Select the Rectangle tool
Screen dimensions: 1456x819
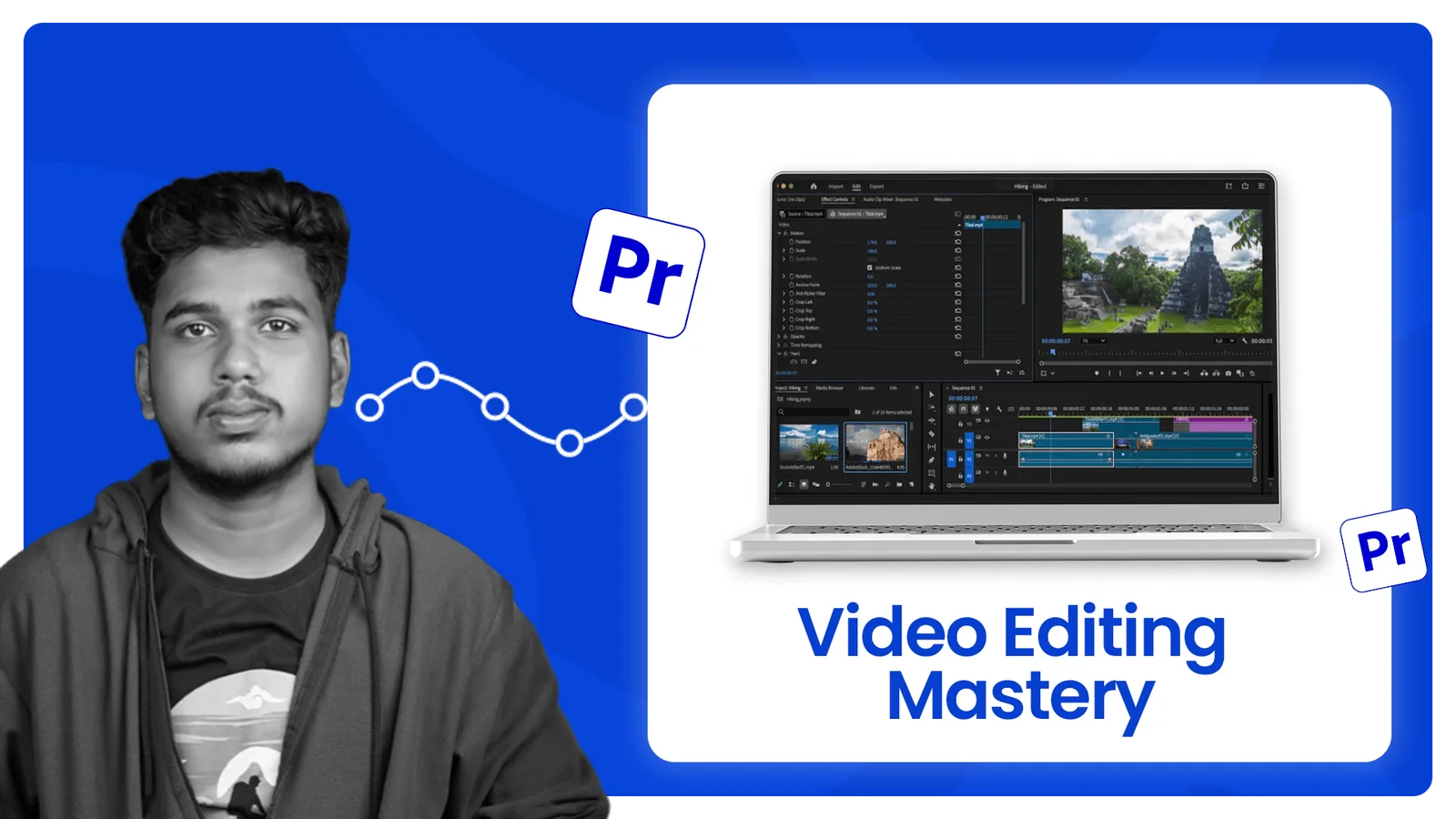pos(932,473)
